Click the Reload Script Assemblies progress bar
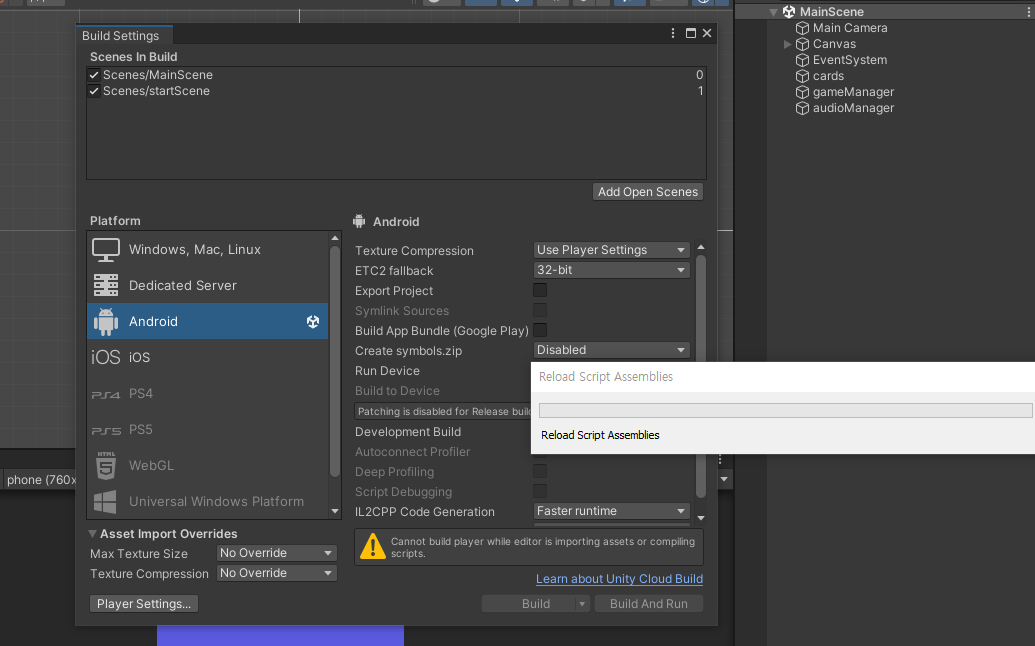This screenshot has width=1035, height=646. (x=785, y=410)
